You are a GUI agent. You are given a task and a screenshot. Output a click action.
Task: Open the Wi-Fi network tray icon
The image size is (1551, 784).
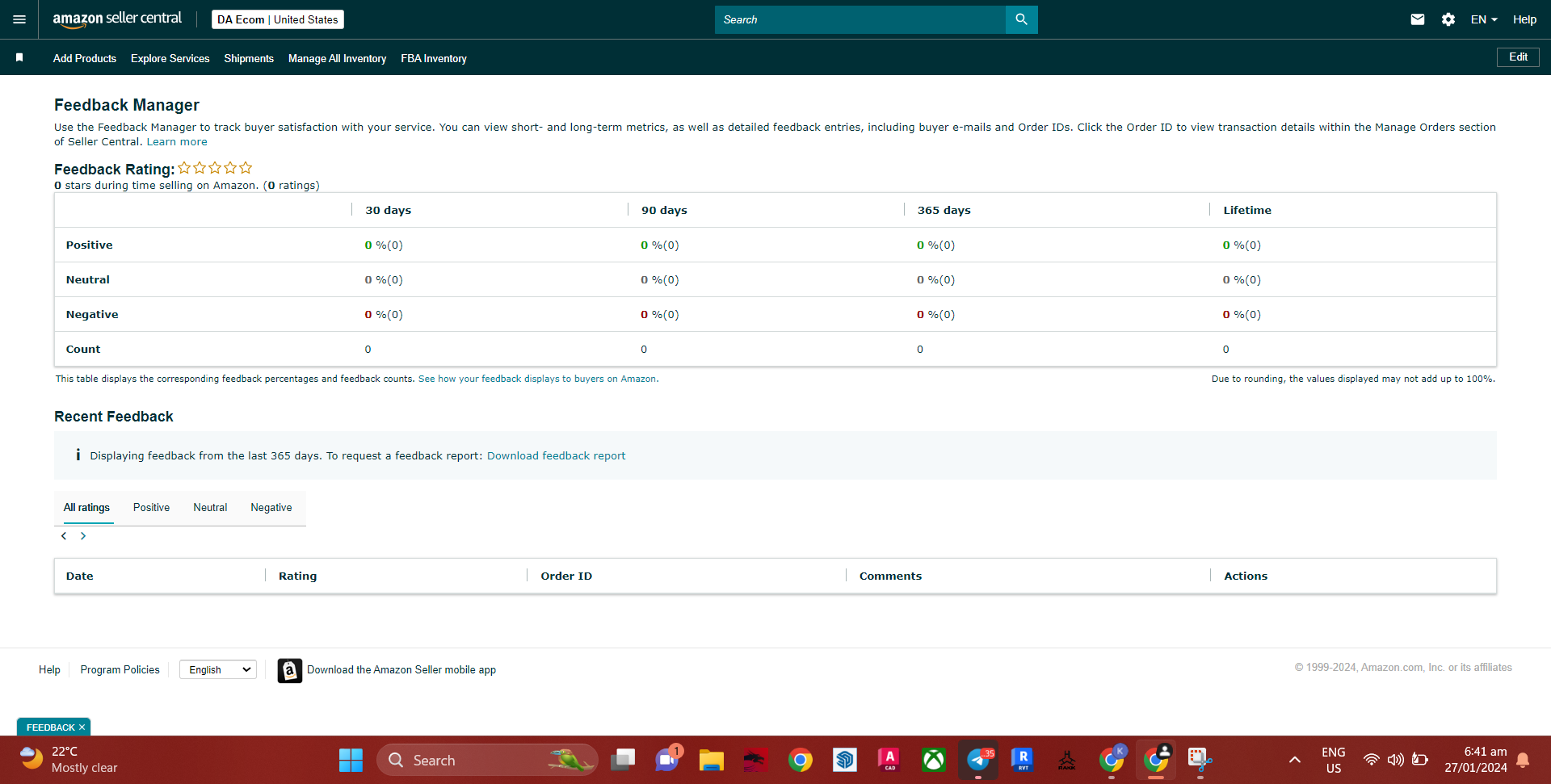click(x=1371, y=760)
